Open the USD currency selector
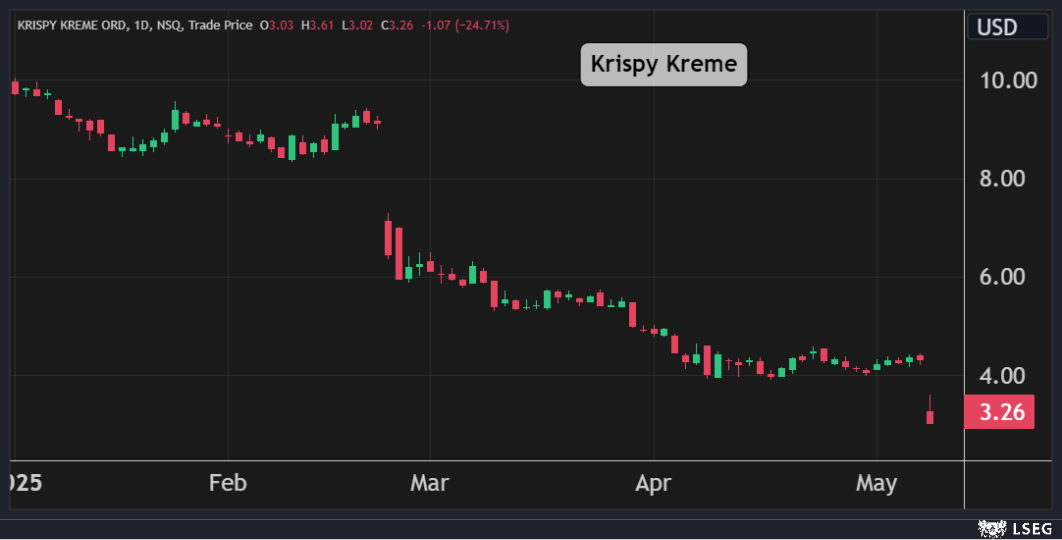This screenshot has height=540, width=1062. pos(996,27)
